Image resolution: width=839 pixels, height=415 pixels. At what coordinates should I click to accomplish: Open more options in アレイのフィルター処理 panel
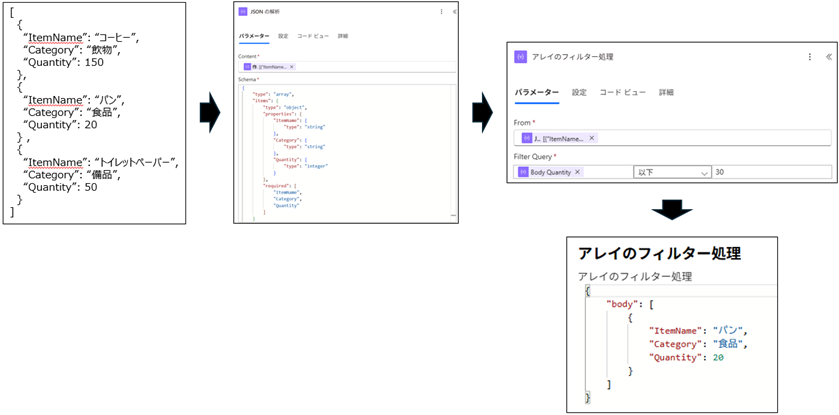click(x=810, y=57)
